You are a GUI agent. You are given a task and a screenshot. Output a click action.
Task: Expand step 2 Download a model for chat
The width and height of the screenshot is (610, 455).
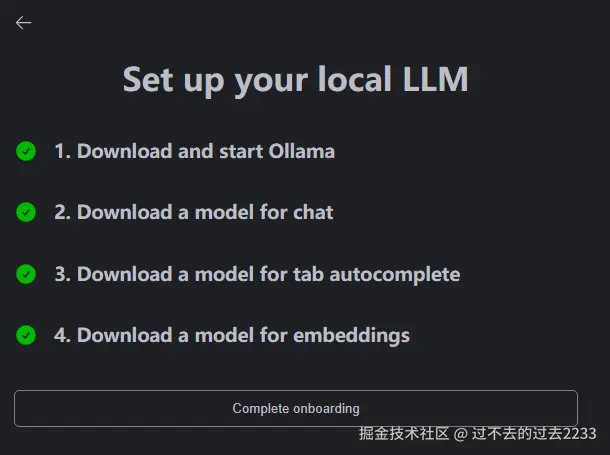[x=194, y=212]
